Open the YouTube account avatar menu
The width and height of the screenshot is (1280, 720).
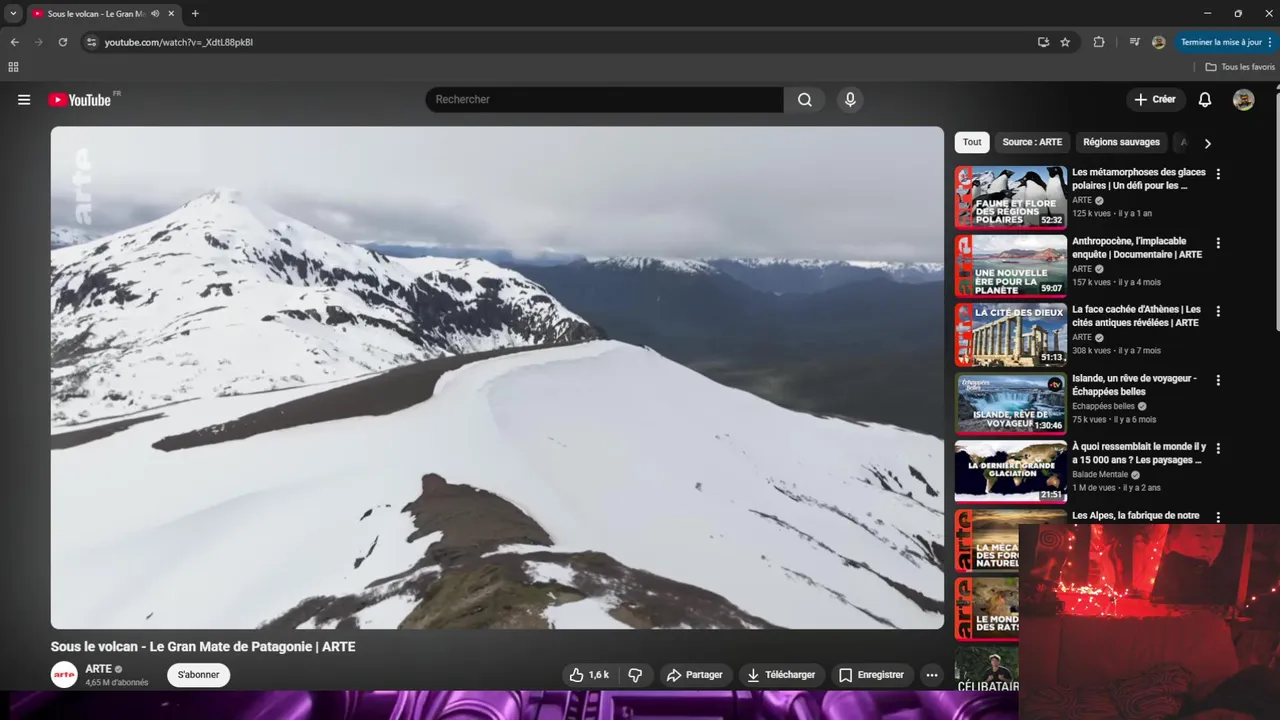(x=1243, y=100)
